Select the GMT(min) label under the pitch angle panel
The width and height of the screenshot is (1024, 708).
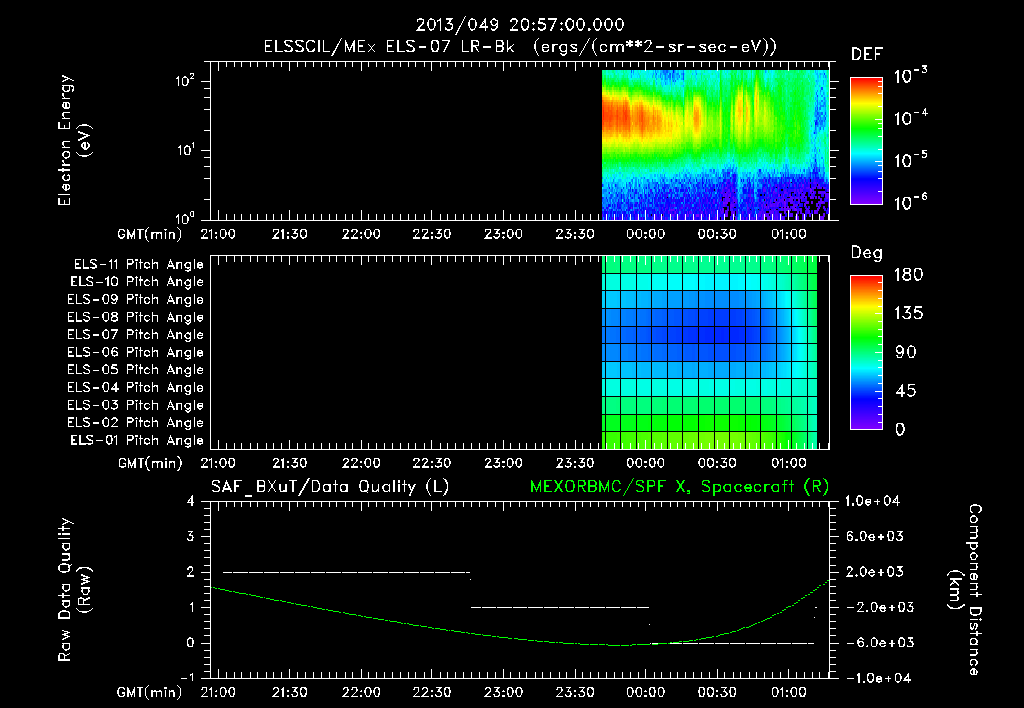click(150, 464)
